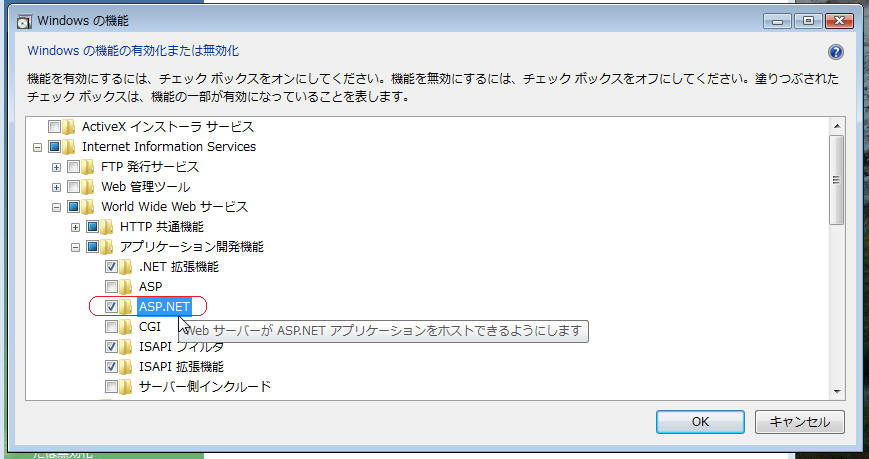Screen dimensions: 869x459
Task: Check the サーバー側インクルード checkbox
Action: pyautogui.click(x=111, y=386)
